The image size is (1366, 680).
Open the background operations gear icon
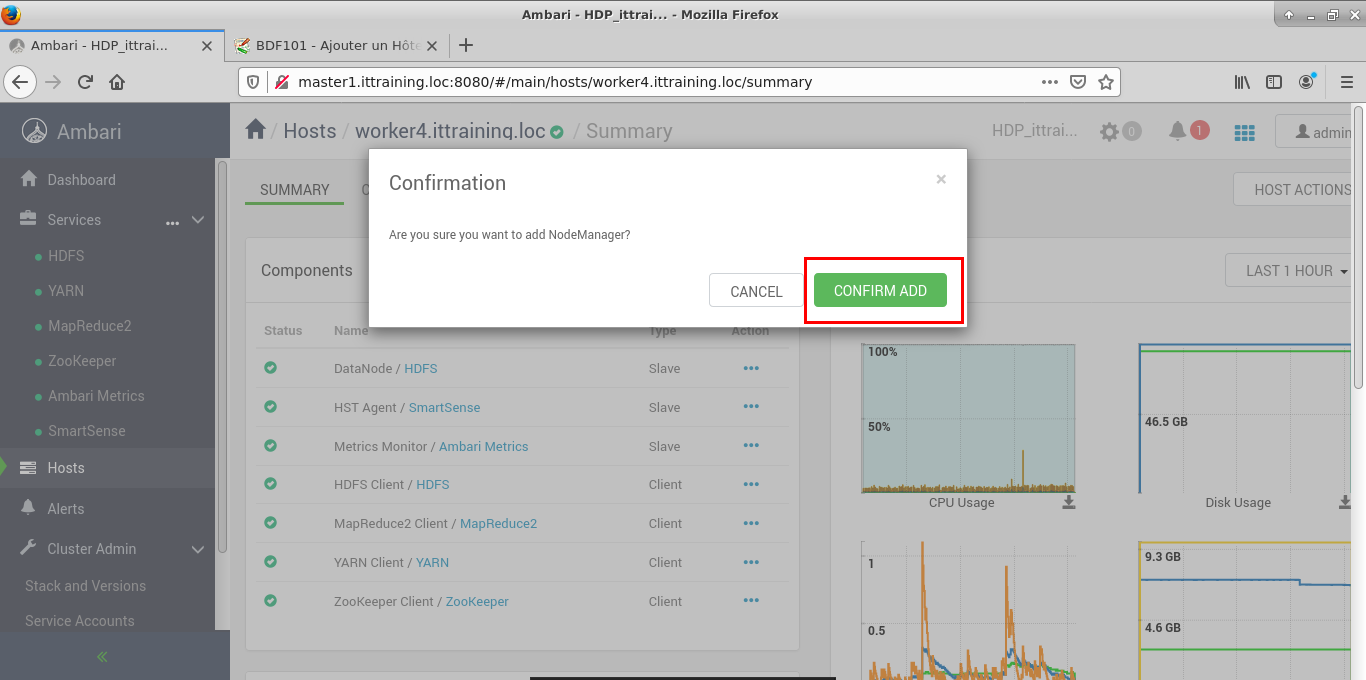(1109, 131)
